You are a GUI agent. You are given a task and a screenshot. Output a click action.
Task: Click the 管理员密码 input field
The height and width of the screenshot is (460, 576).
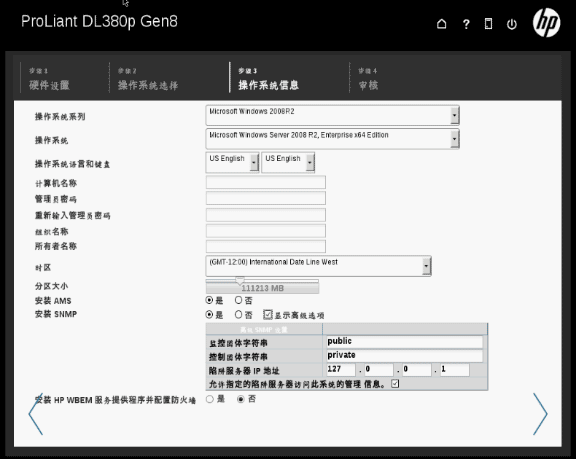tap(266, 198)
